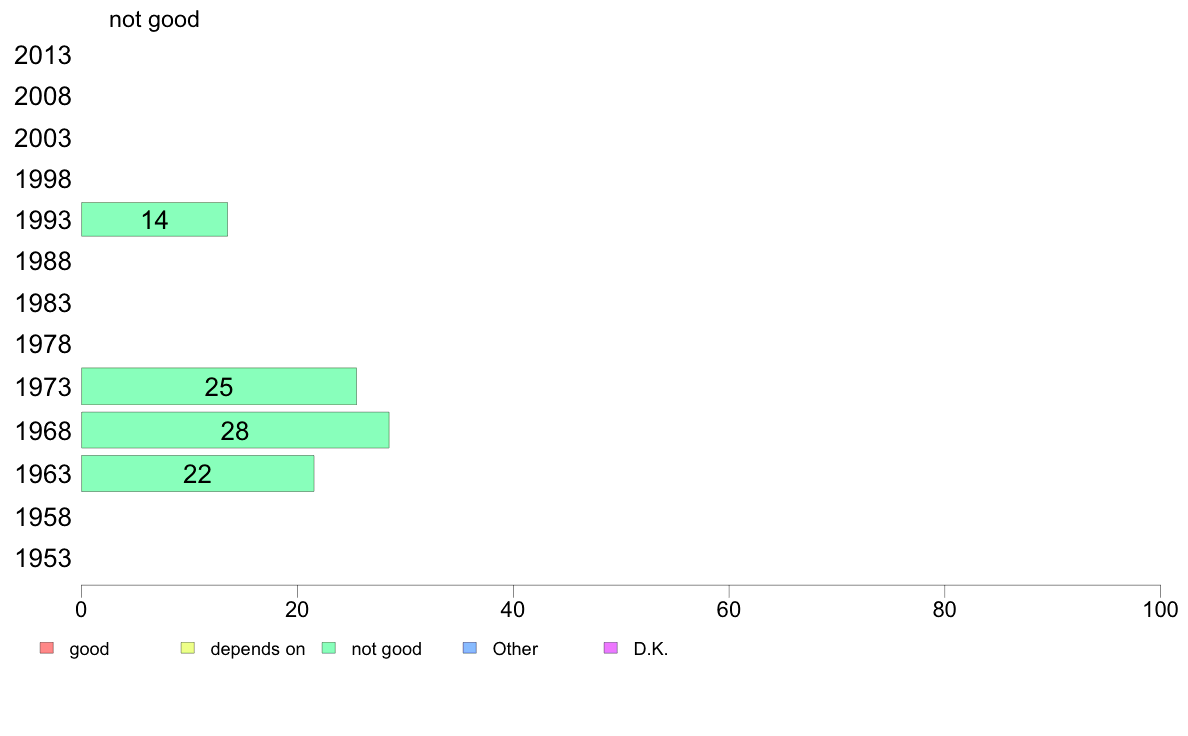Select the 1993 bar labeled 14

point(155,220)
